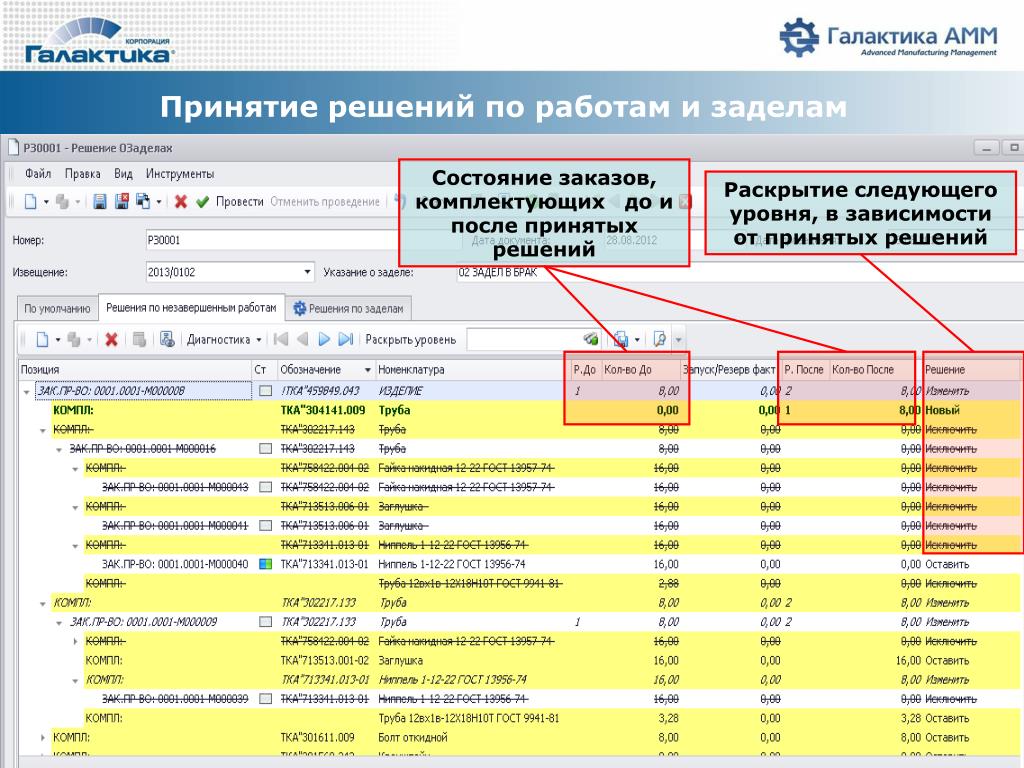Open the Извещение 2013/0102 dropdown

pos(307,272)
